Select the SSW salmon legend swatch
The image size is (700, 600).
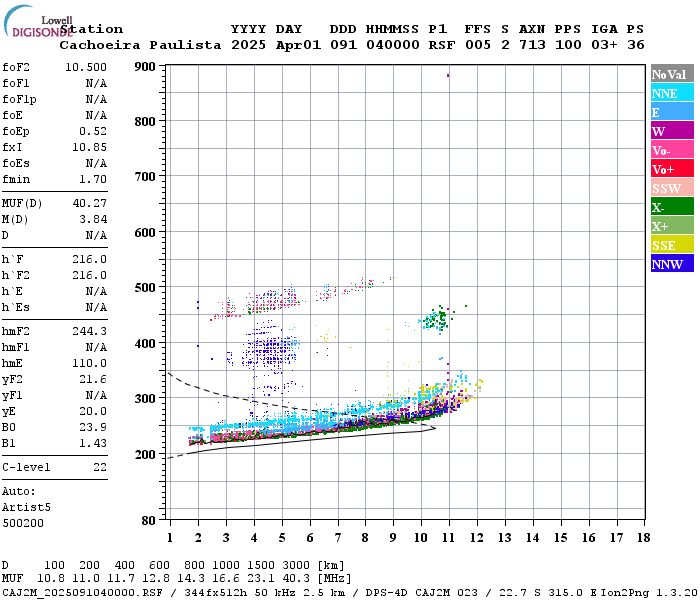point(672,188)
